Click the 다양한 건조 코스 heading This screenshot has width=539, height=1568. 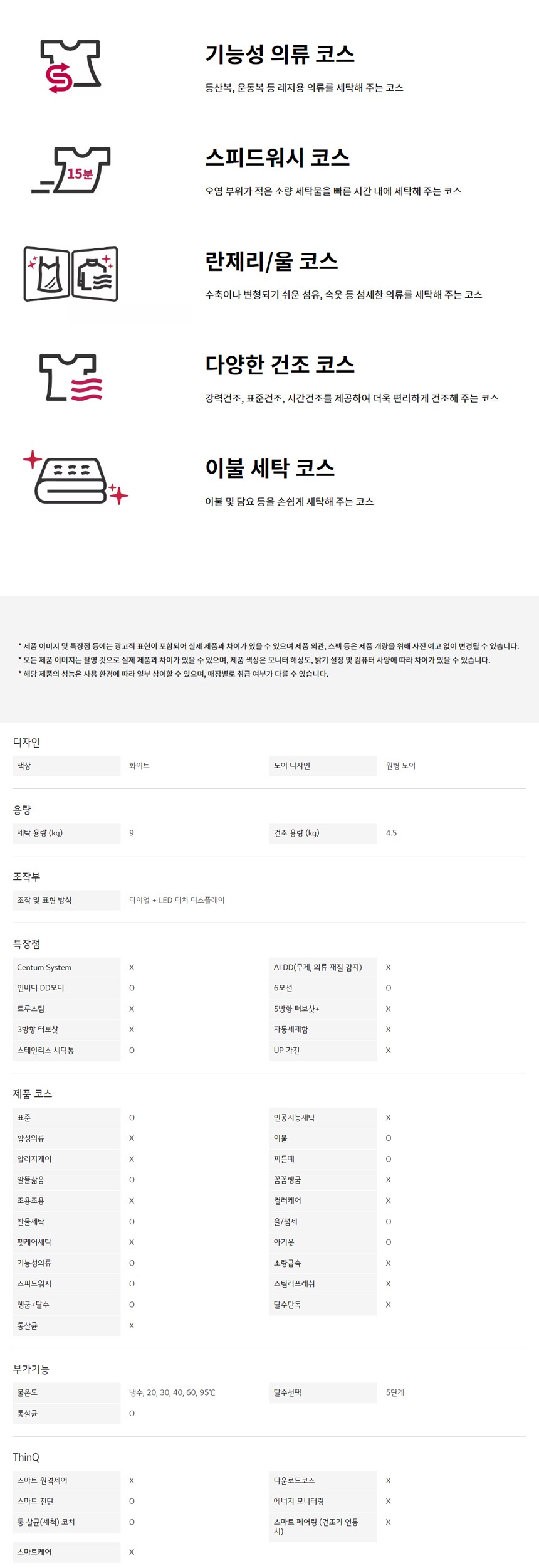tap(280, 365)
